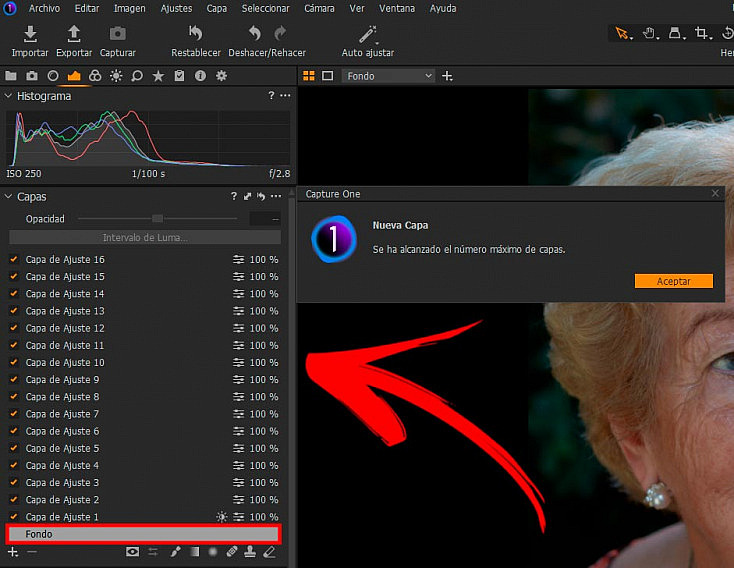Open the Color tool tab icon
This screenshot has width=734, height=568.
point(95,76)
